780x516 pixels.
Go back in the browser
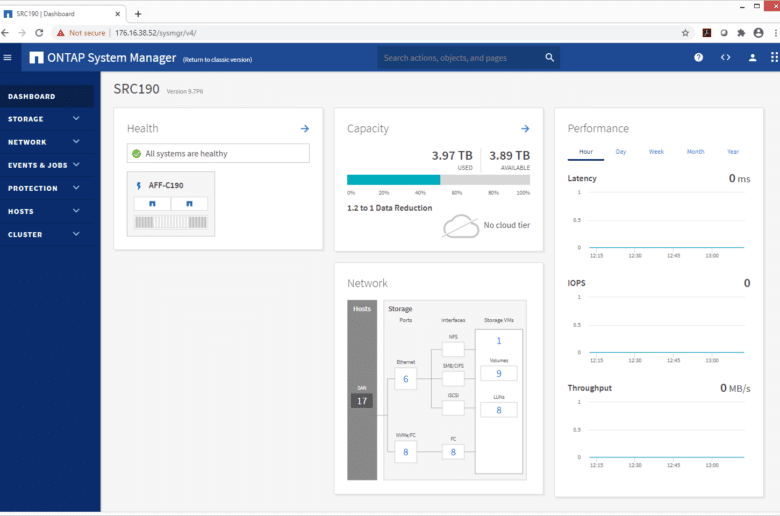5,33
